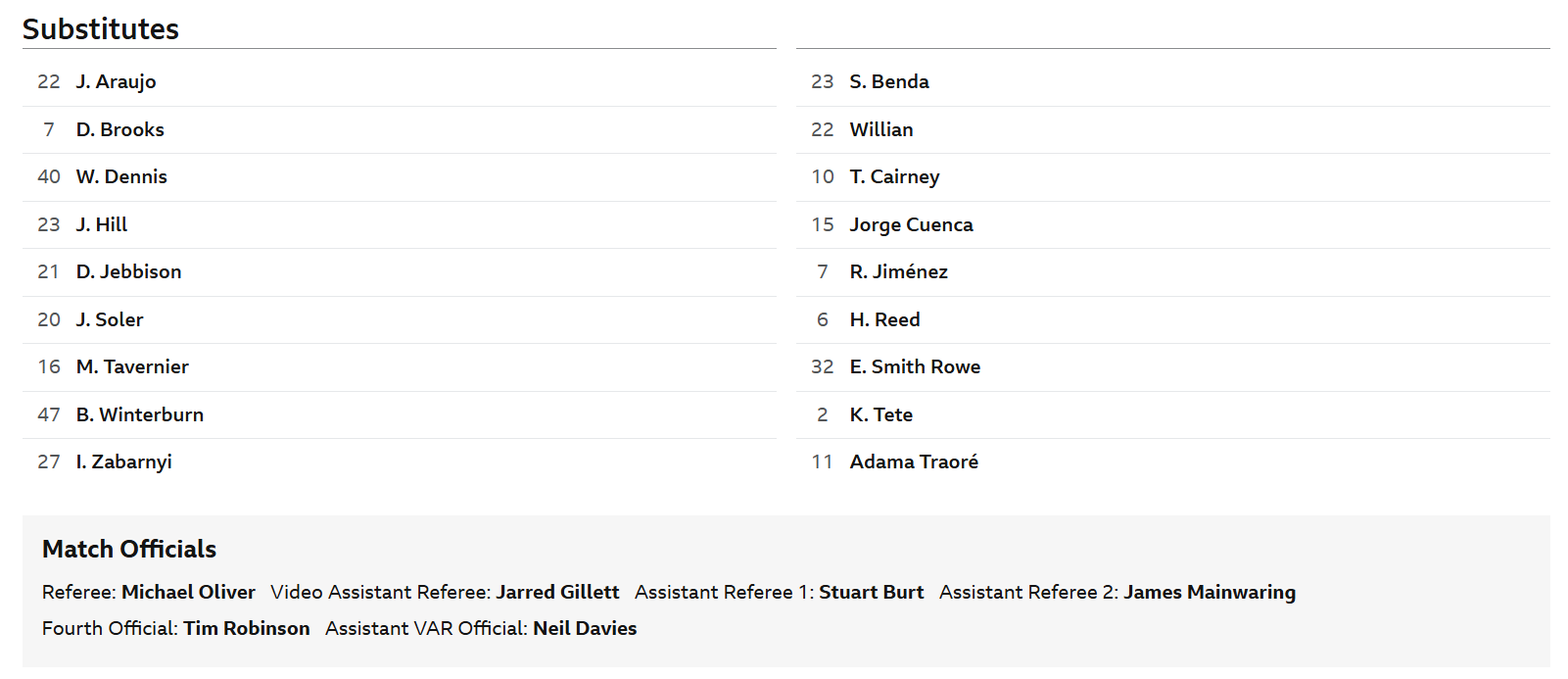The height and width of the screenshot is (679, 1568).
Task: Select D. Jebbison from substitutes
Action: click(x=128, y=271)
